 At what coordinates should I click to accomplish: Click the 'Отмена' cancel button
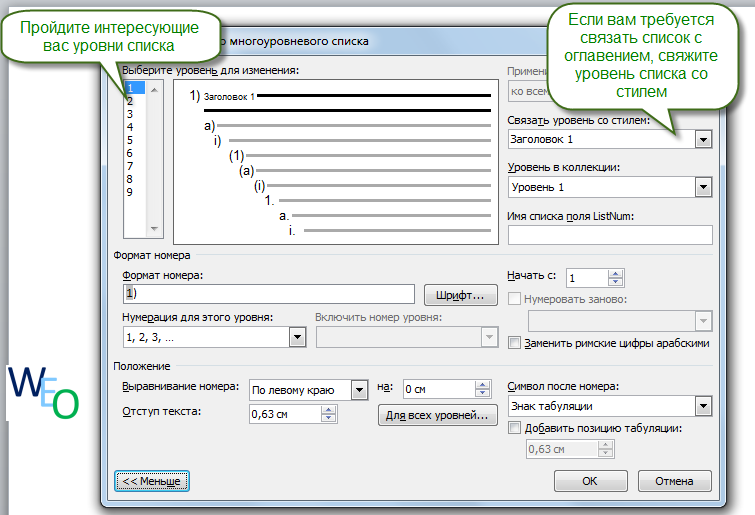[x=676, y=480]
